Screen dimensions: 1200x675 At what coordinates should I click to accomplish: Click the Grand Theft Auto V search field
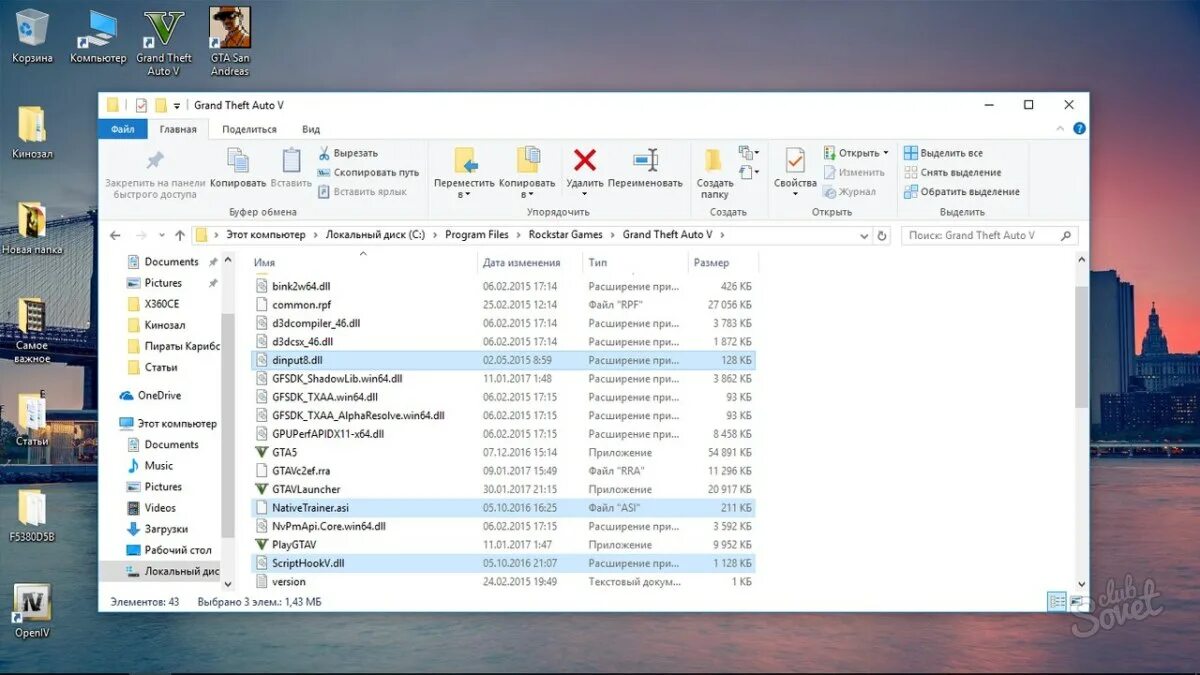click(990, 236)
